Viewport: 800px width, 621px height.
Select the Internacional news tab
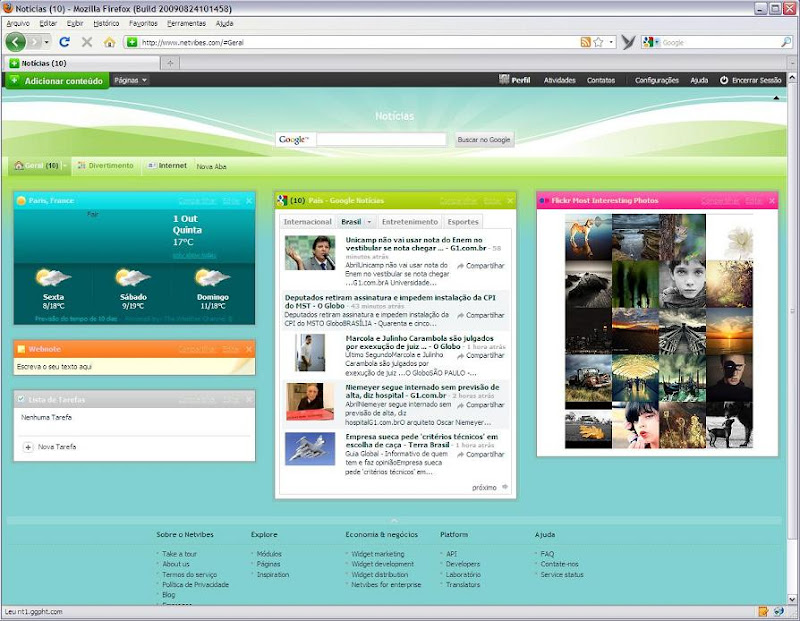[308, 222]
